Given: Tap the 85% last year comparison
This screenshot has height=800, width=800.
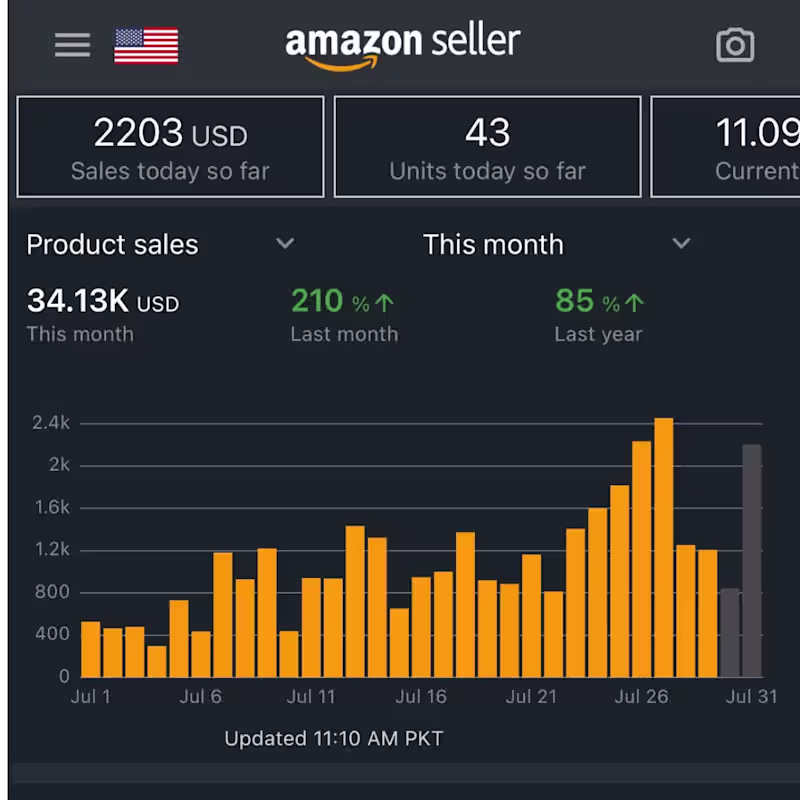Looking at the screenshot, I should pos(587,301).
